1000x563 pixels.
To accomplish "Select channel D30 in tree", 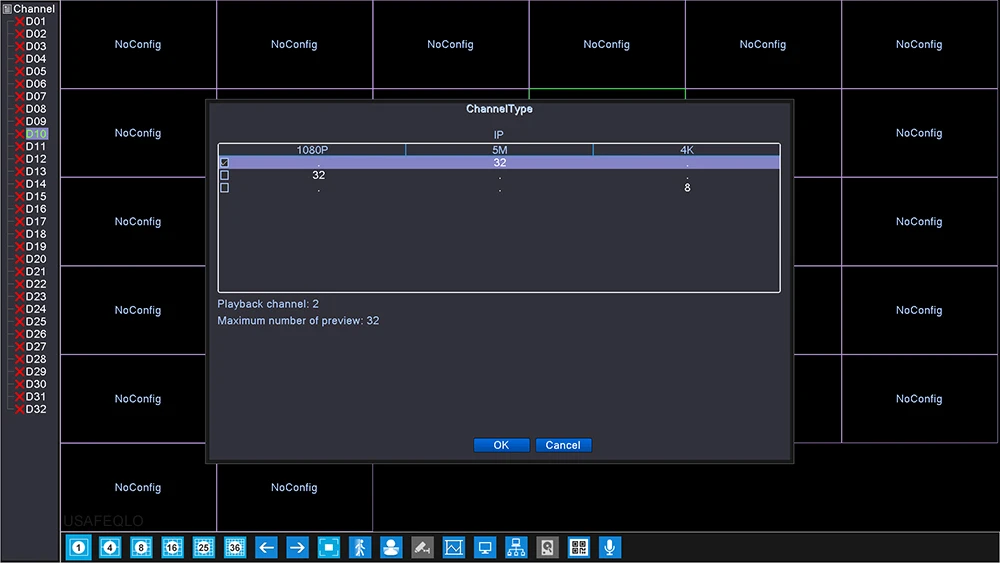I will click(36, 384).
